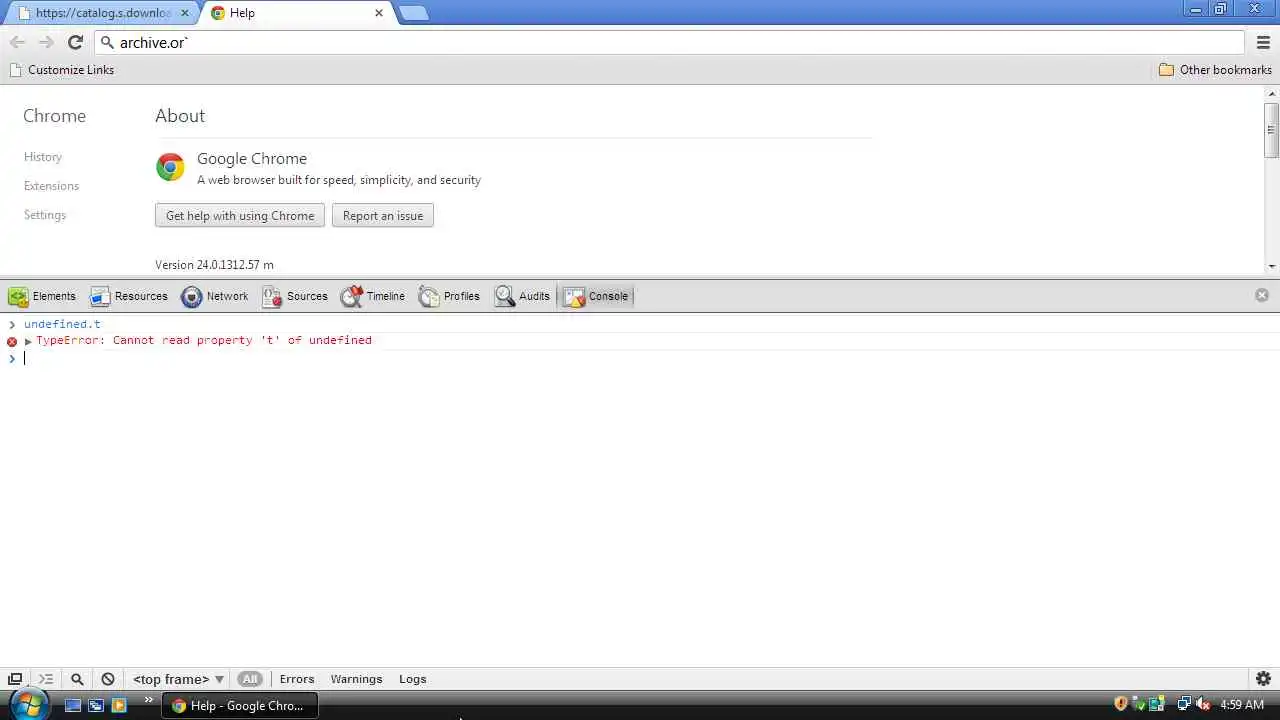Click the security shield tray icon
The width and height of the screenshot is (1280, 720).
1121,705
